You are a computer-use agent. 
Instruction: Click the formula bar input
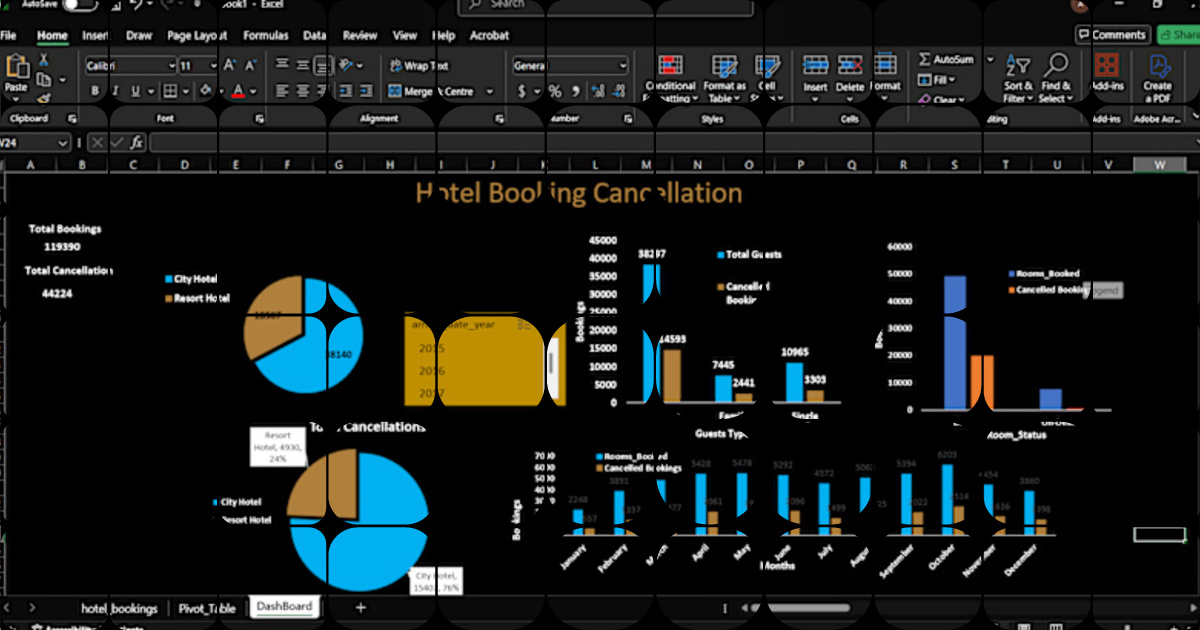point(675,143)
